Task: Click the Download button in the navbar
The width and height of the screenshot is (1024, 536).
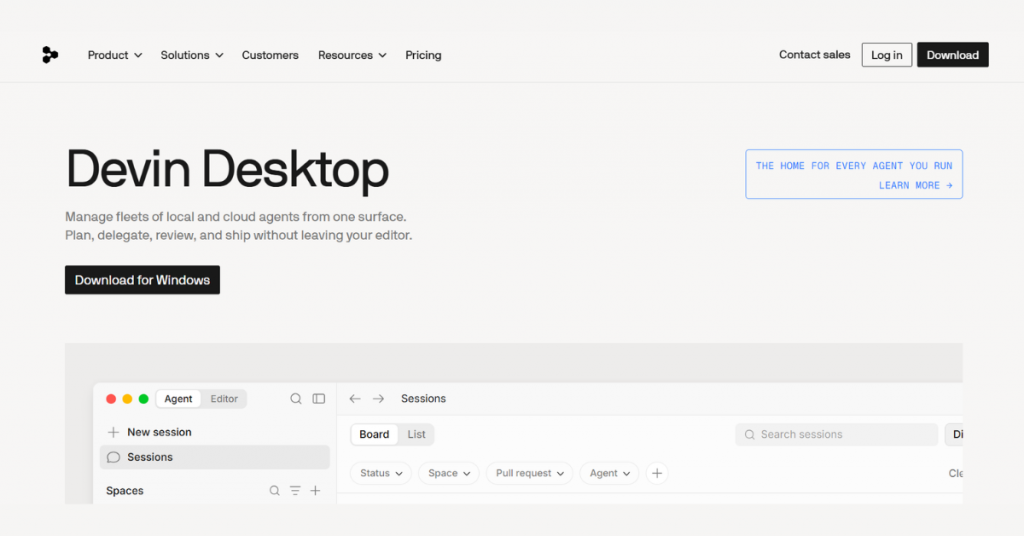Action: 952,55
